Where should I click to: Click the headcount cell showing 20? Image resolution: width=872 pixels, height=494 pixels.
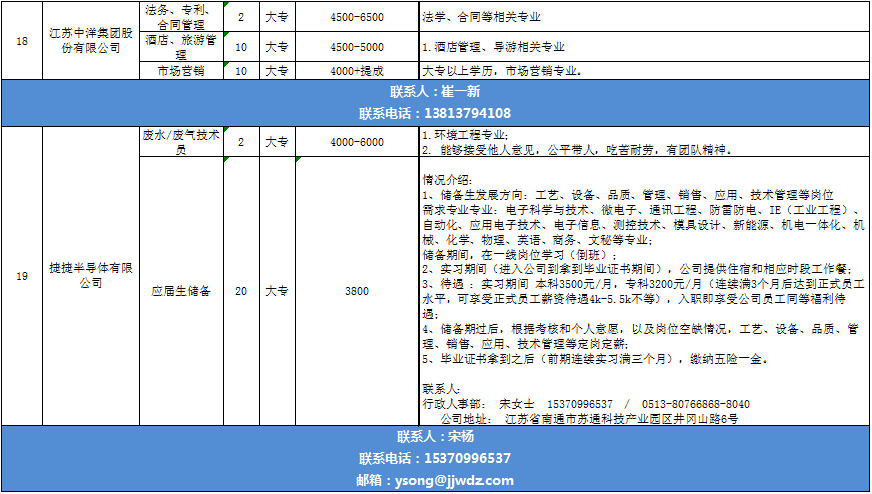click(240, 291)
